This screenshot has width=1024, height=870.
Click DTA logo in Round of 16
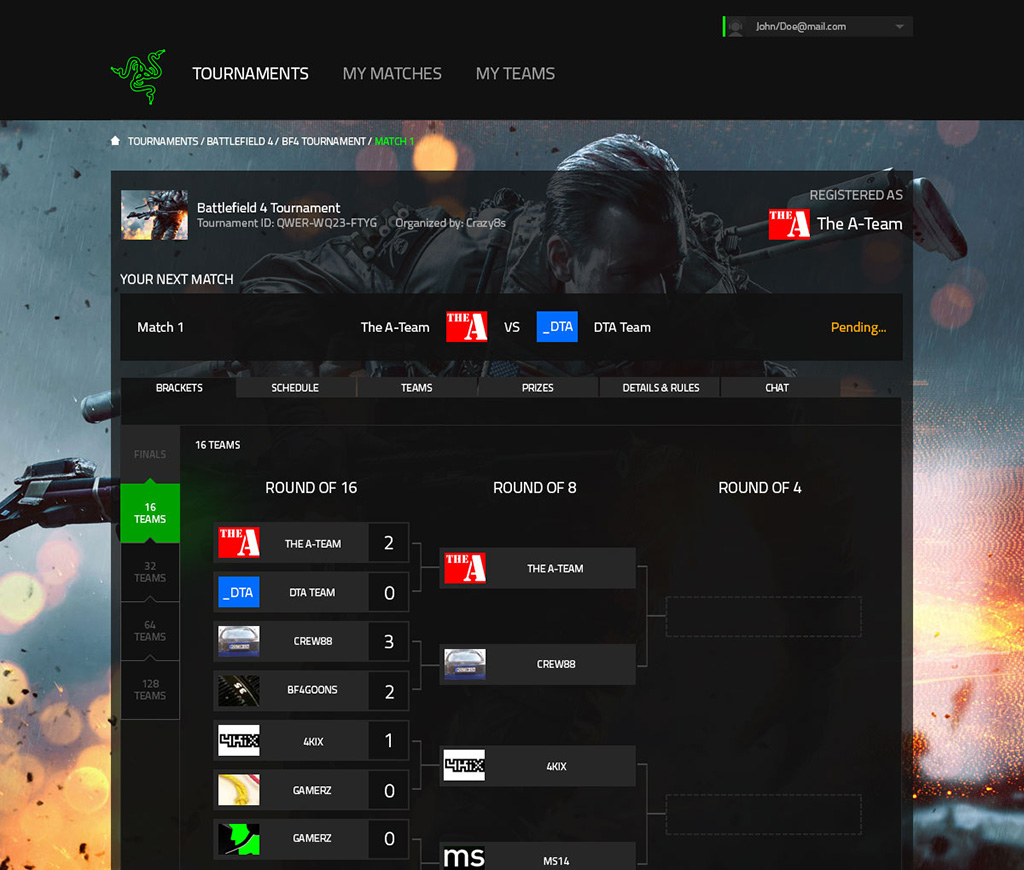coord(239,592)
